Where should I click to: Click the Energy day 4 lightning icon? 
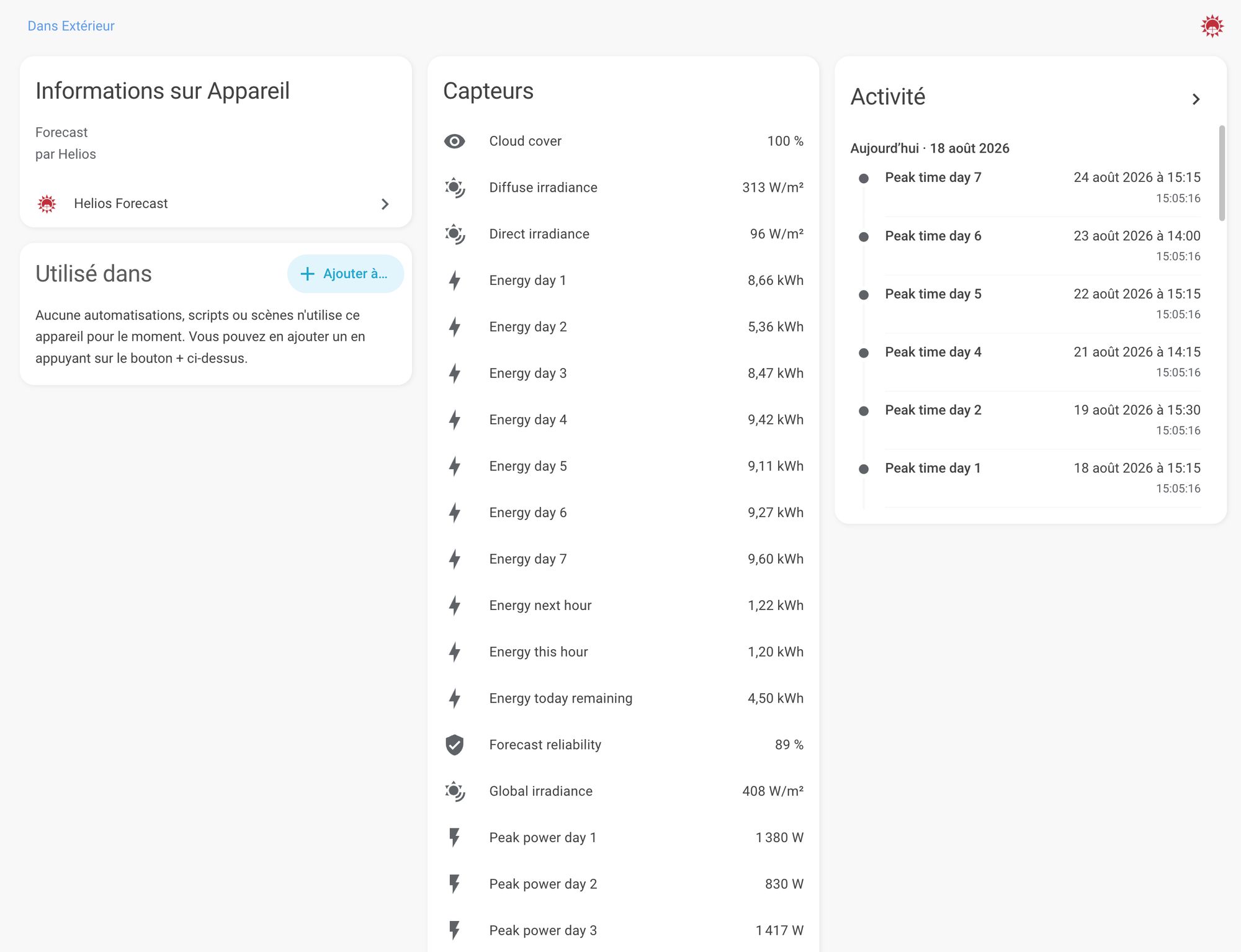(455, 420)
